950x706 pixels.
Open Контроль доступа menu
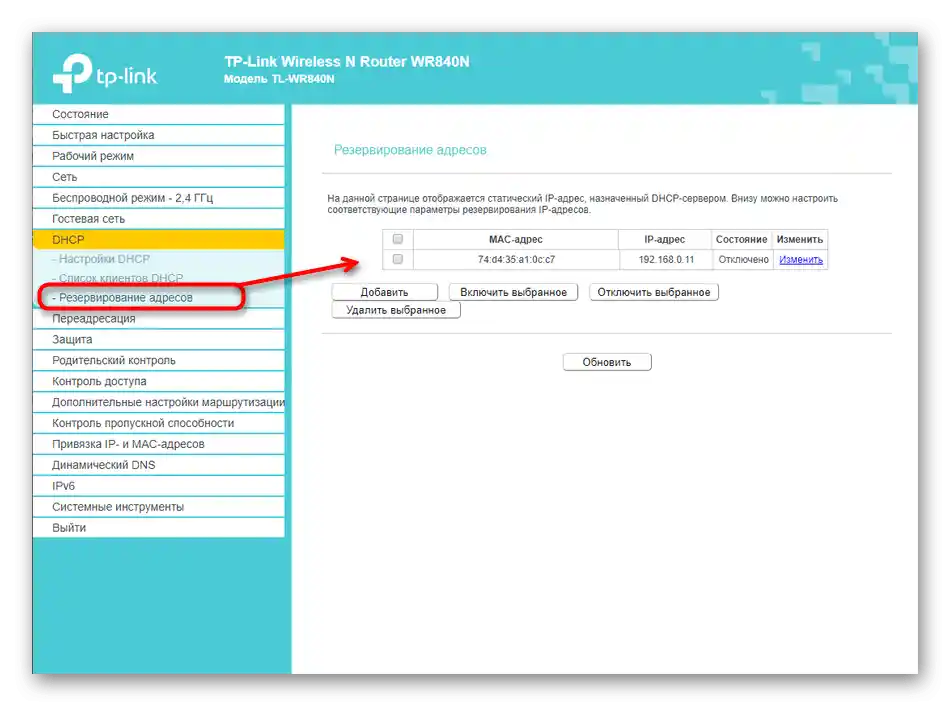[159, 381]
